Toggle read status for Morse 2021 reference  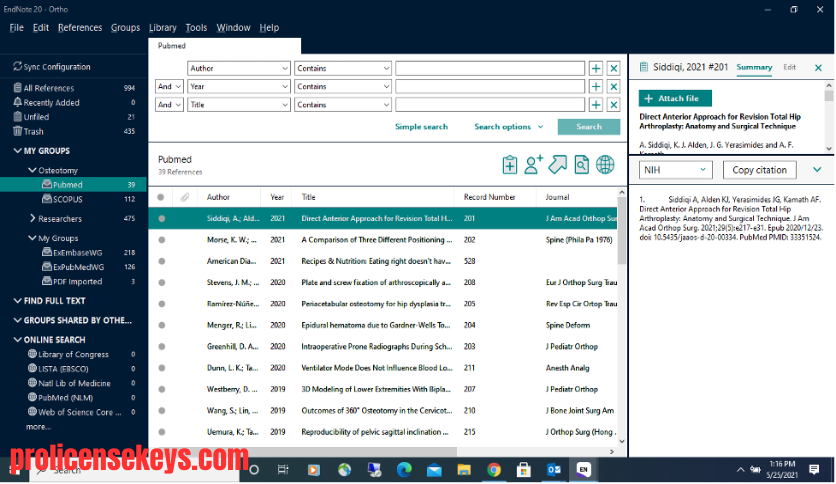(162, 240)
